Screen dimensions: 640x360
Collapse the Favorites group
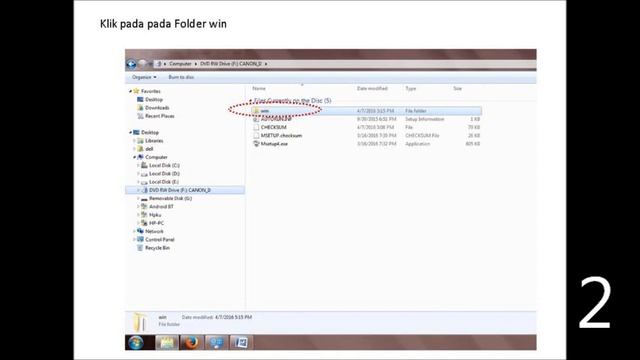coord(130,91)
